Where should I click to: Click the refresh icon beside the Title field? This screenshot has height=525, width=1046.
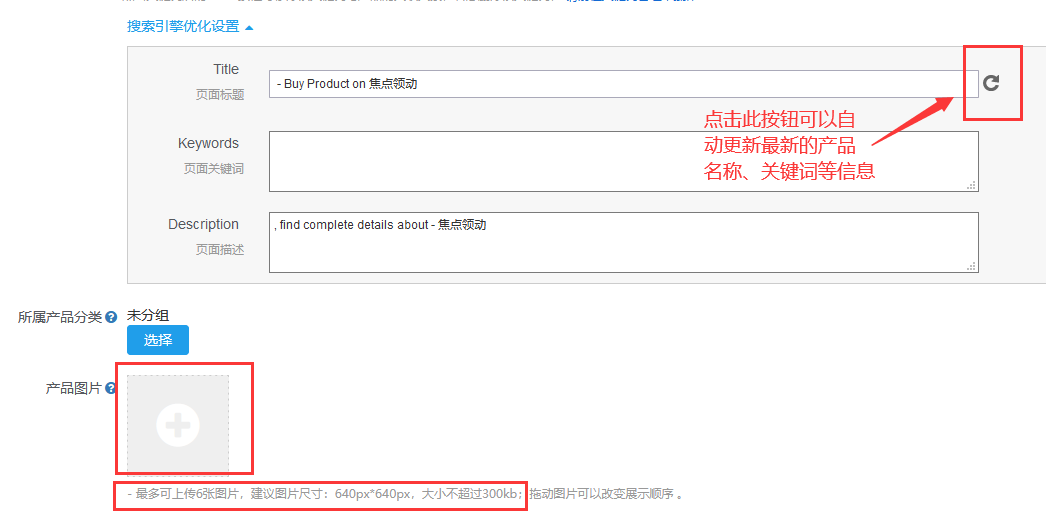(991, 83)
